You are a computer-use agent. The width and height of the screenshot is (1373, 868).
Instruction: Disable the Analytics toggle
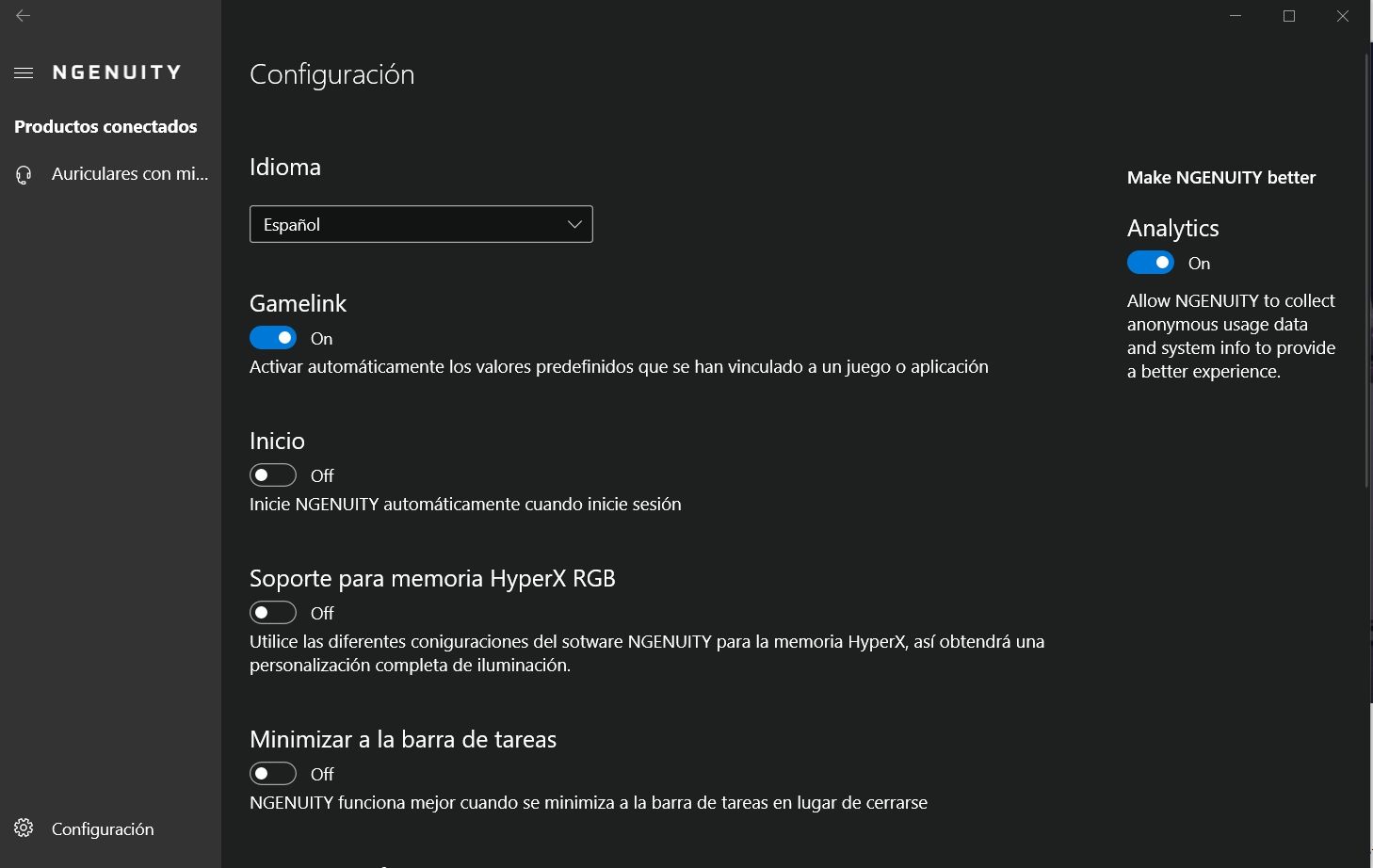point(1151,263)
